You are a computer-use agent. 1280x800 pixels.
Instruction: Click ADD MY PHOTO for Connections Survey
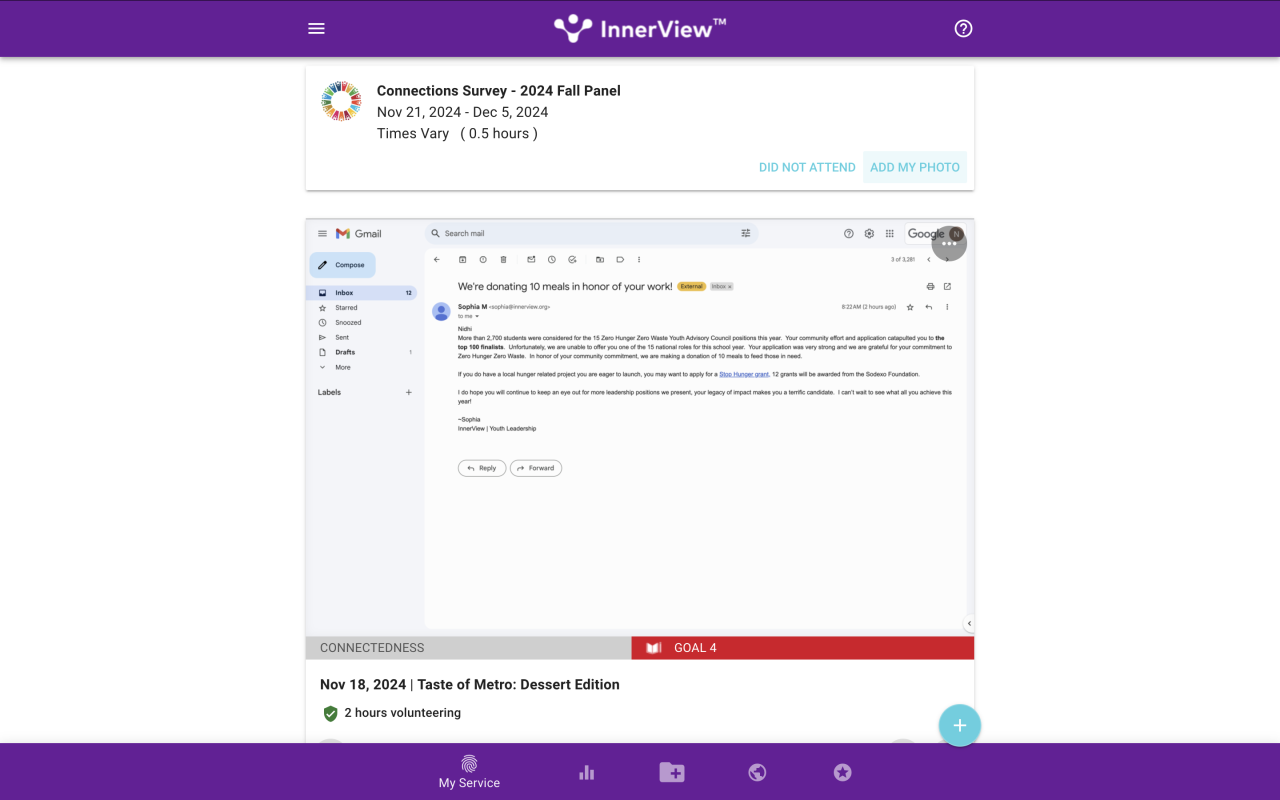pos(915,167)
